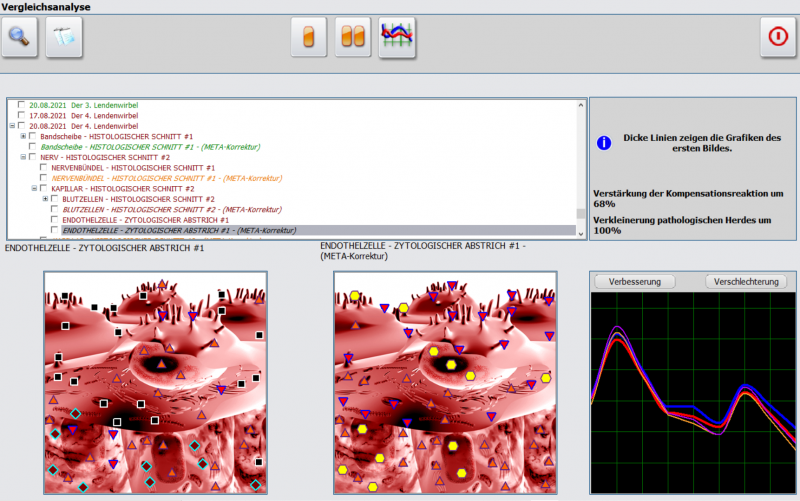Expand the BLUTZELLEN - HISTOLOGISCHER SCHNITT #2 node
This screenshot has width=800, height=501.
point(45,199)
